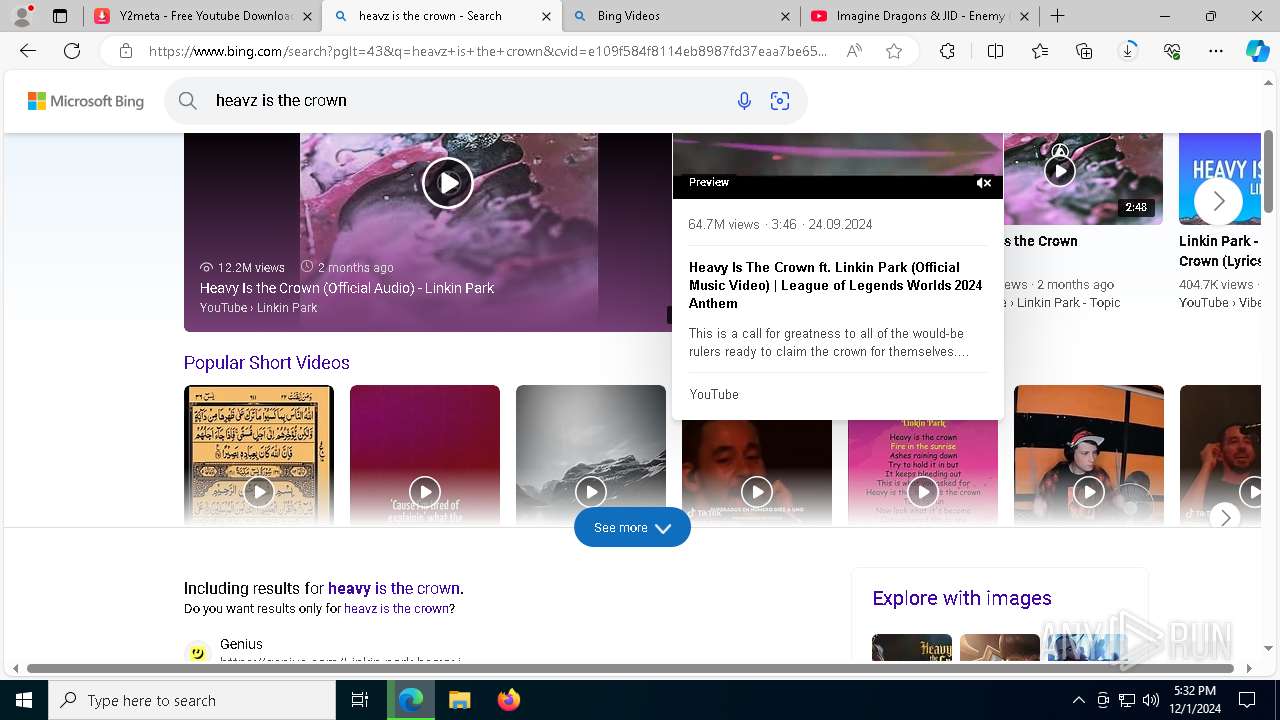The width and height of the screenshot is (1280, 720).
Task: Open Heavy Is the Crown Official Audio title
Action: click(347, 288)
